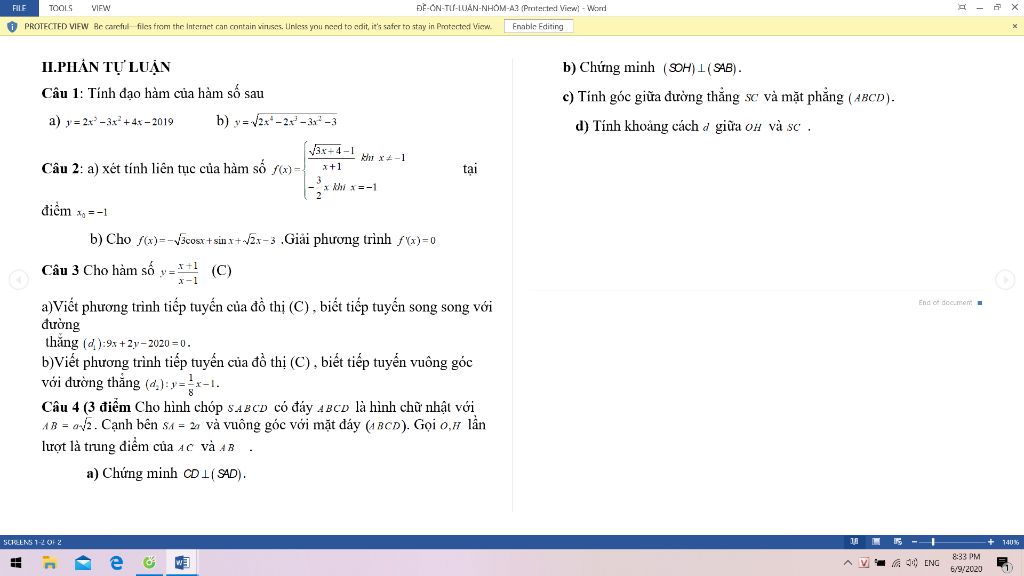1024x576 pixels.
Task: Switch to Web Layout view in status bar
Action: point(897,541)
